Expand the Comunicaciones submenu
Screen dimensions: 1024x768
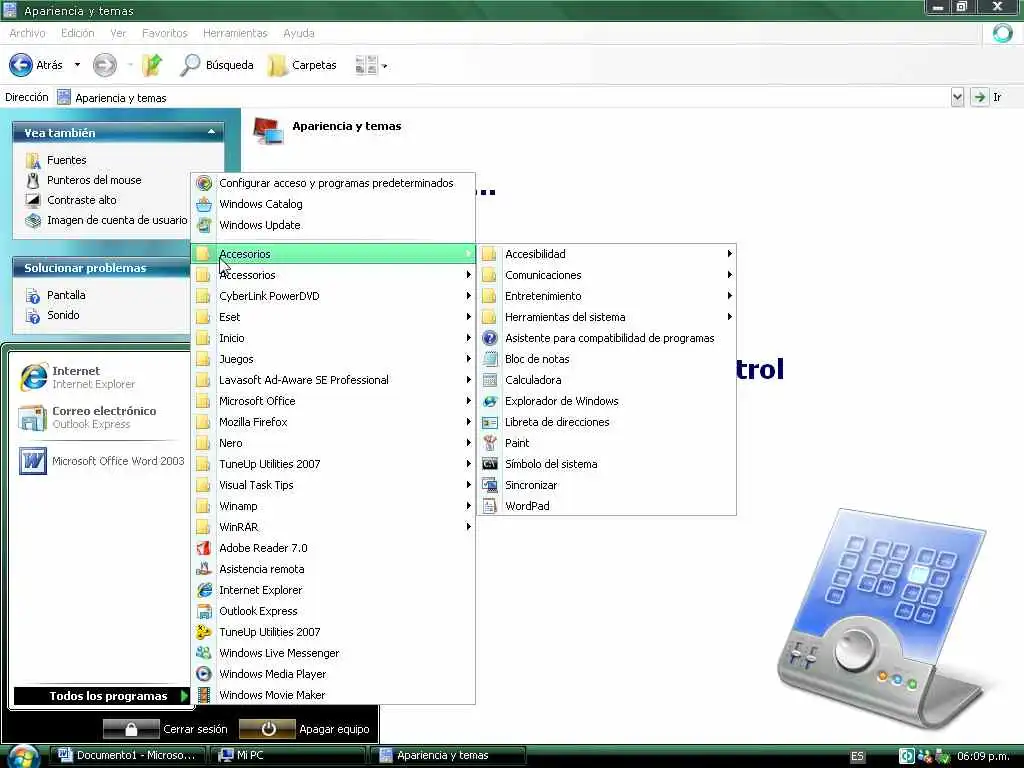point(607,275)
